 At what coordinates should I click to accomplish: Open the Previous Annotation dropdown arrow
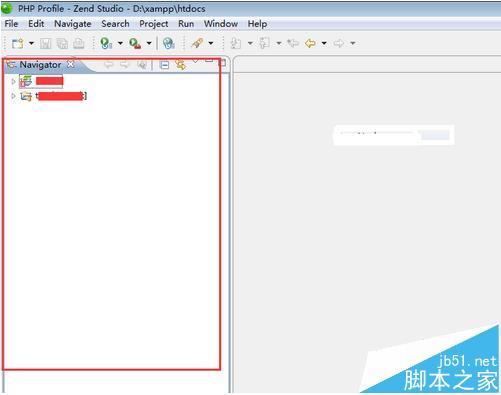[279, 43]
